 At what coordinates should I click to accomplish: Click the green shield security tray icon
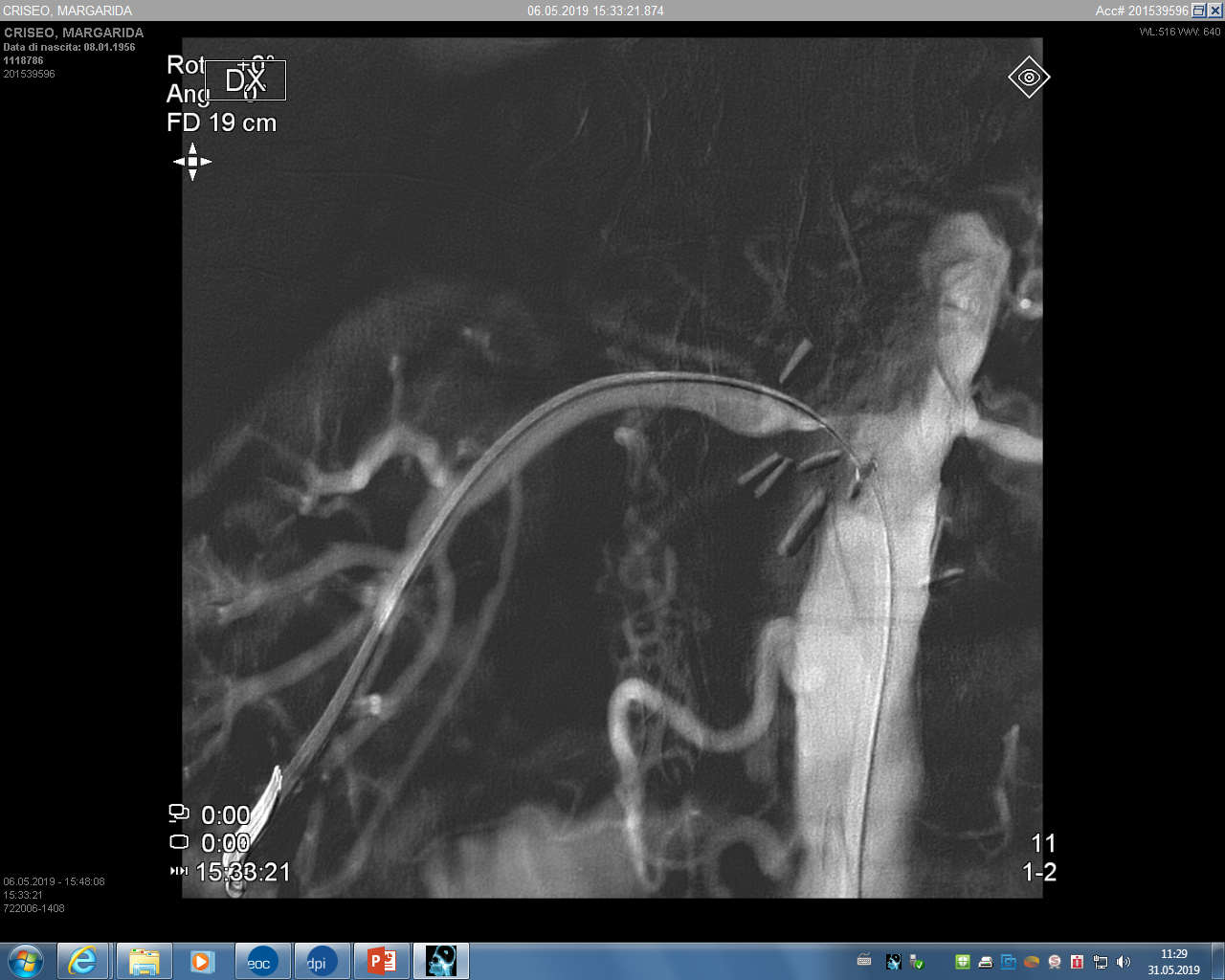[x=962, y=962]
